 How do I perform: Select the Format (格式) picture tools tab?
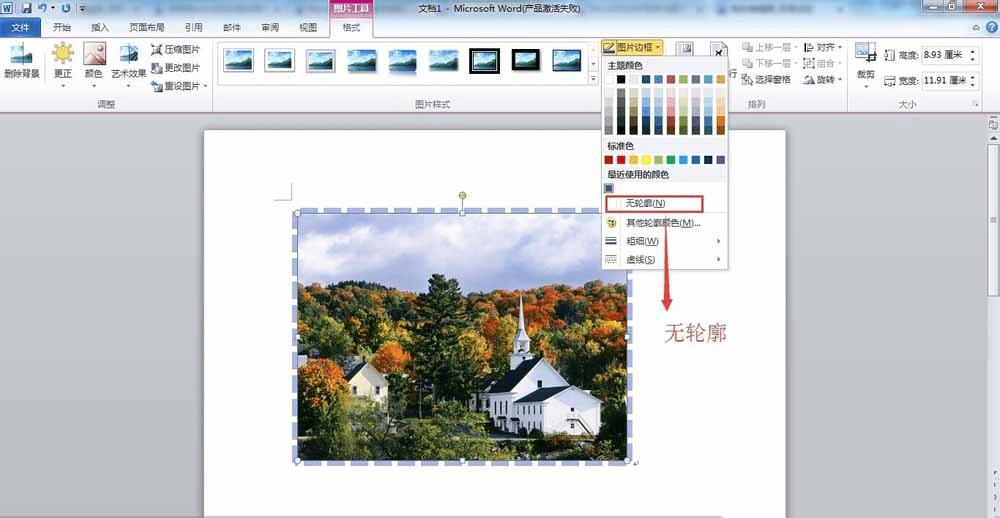(351, 27)
